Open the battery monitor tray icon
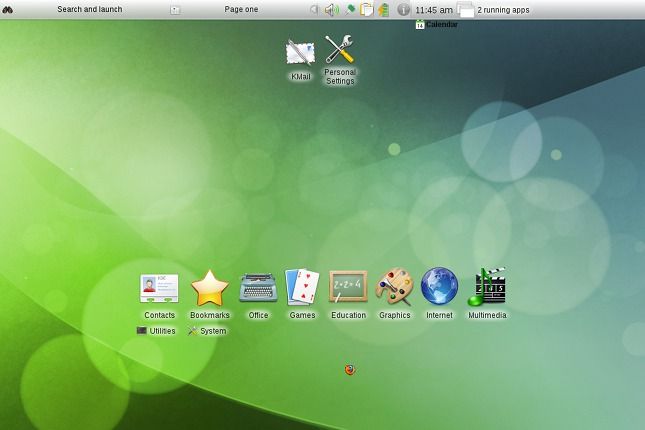Image resolution: width=645 pixels, height=430 pixels. tap(383, 9)
